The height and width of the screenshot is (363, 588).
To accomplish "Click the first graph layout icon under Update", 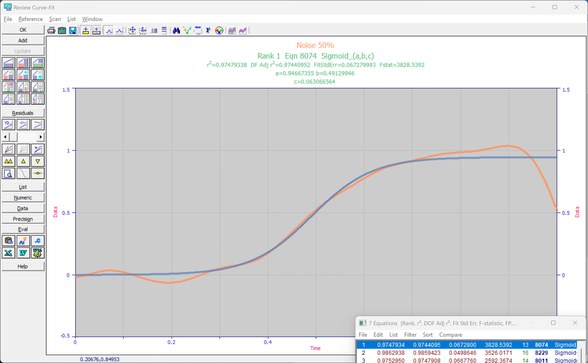I will (x=8, y=63).
